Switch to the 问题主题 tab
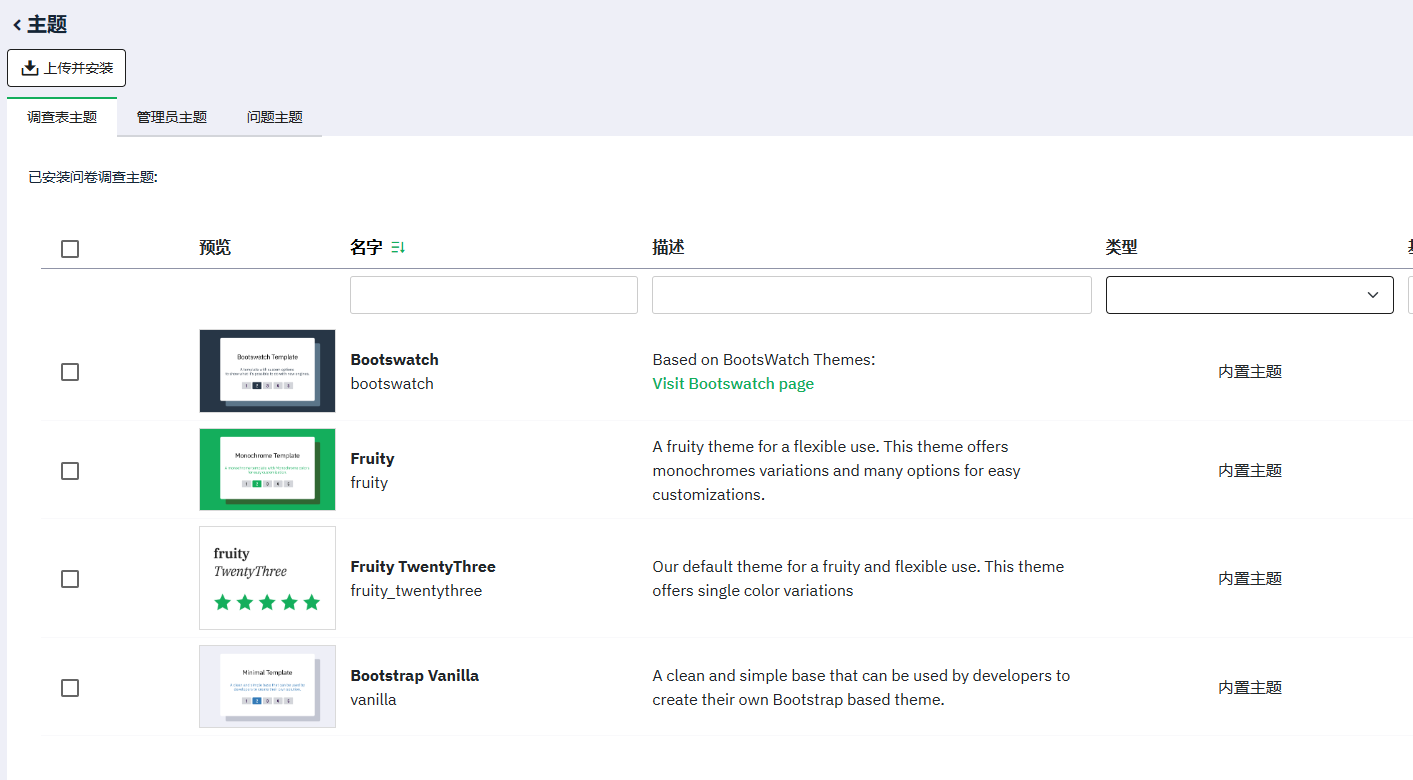Screen dimensions: 1413x780 pos(275,117)
